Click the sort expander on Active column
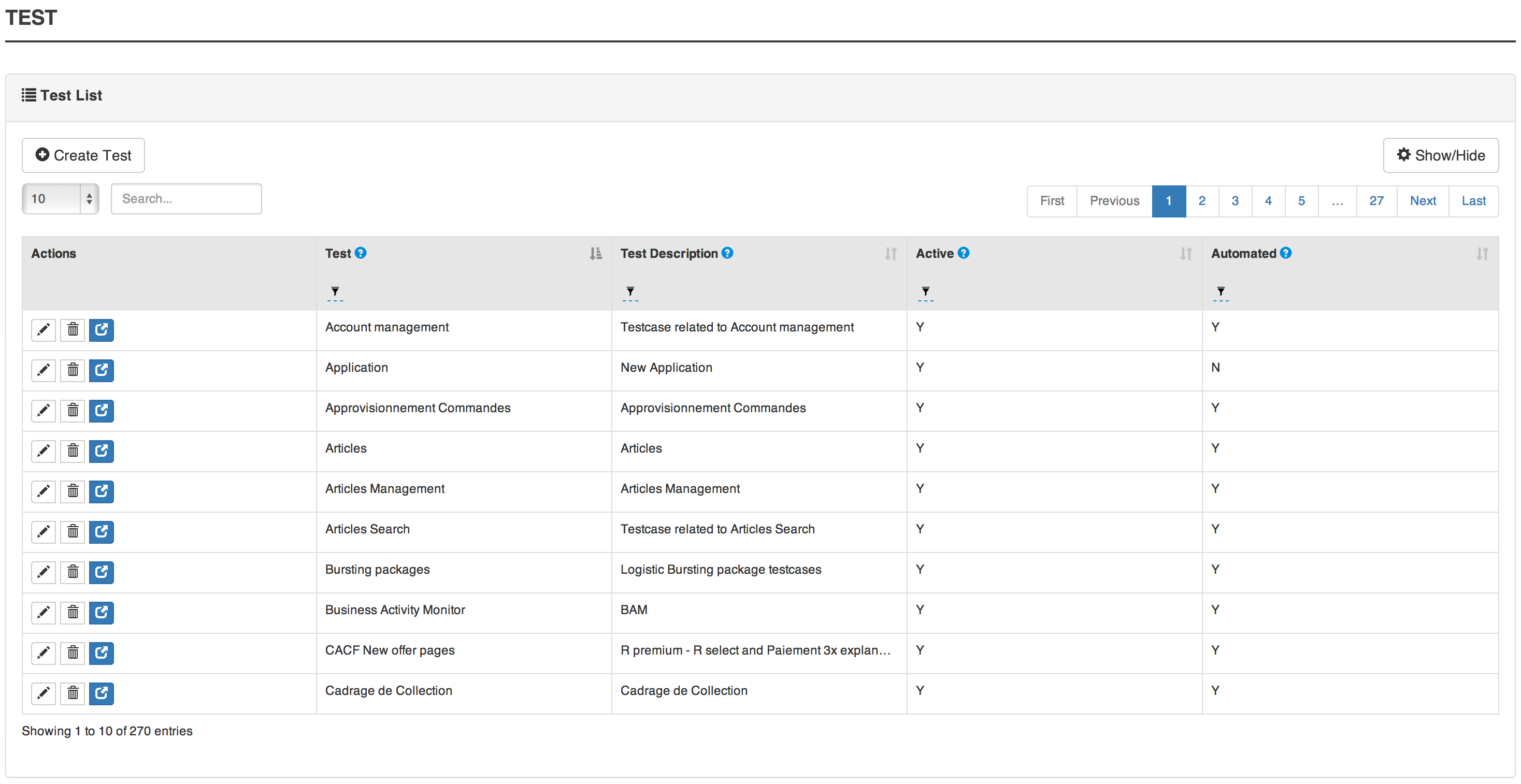Viewport: 1521px width, 784px height. coord(1187,253)
